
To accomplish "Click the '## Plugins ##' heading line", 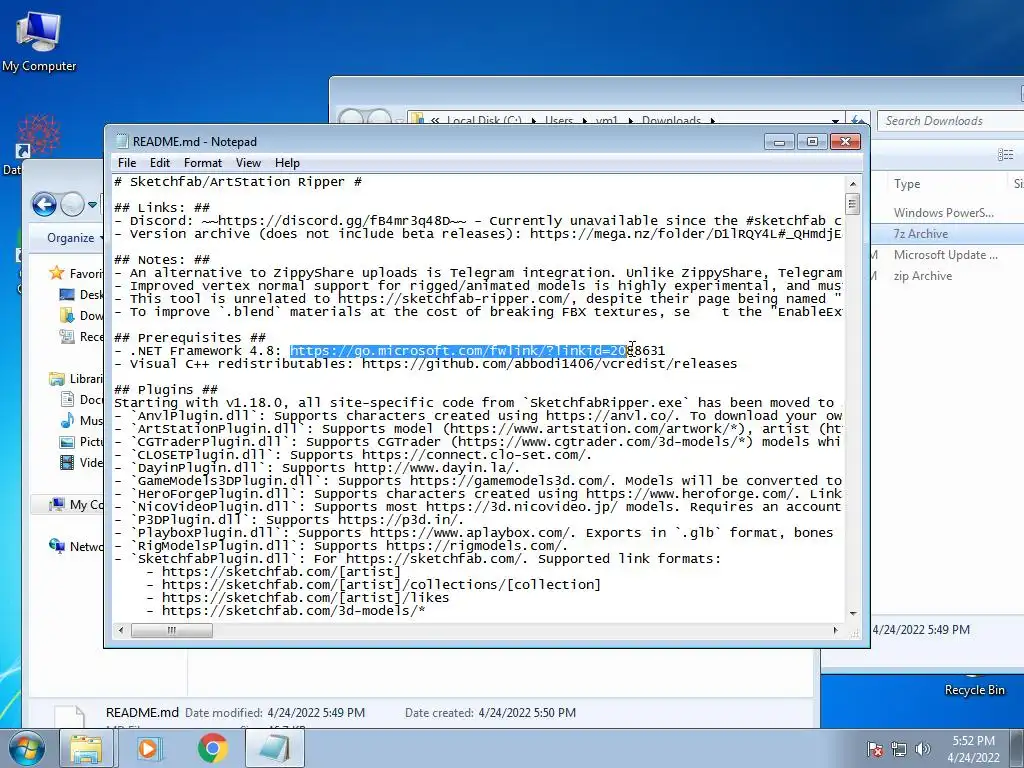I will [x=166, y=390].
